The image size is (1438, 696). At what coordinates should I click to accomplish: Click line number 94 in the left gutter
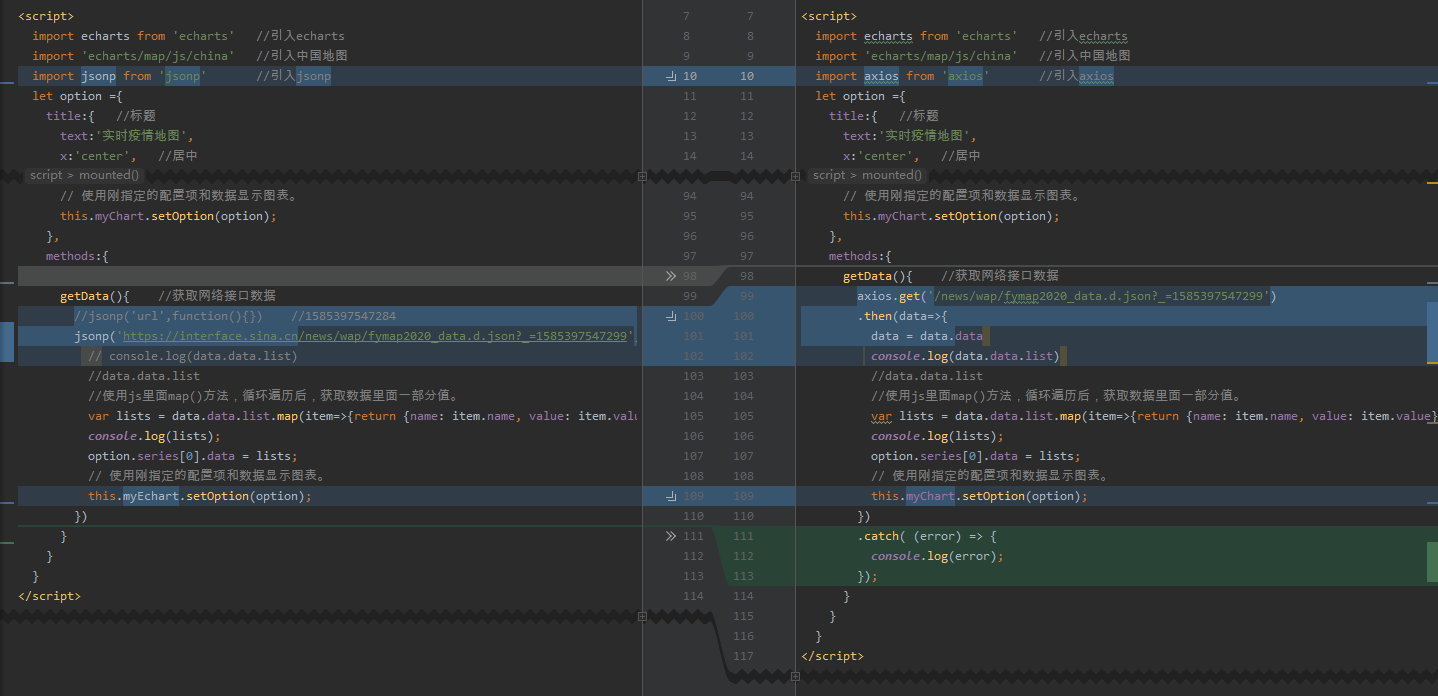point(690,196)
